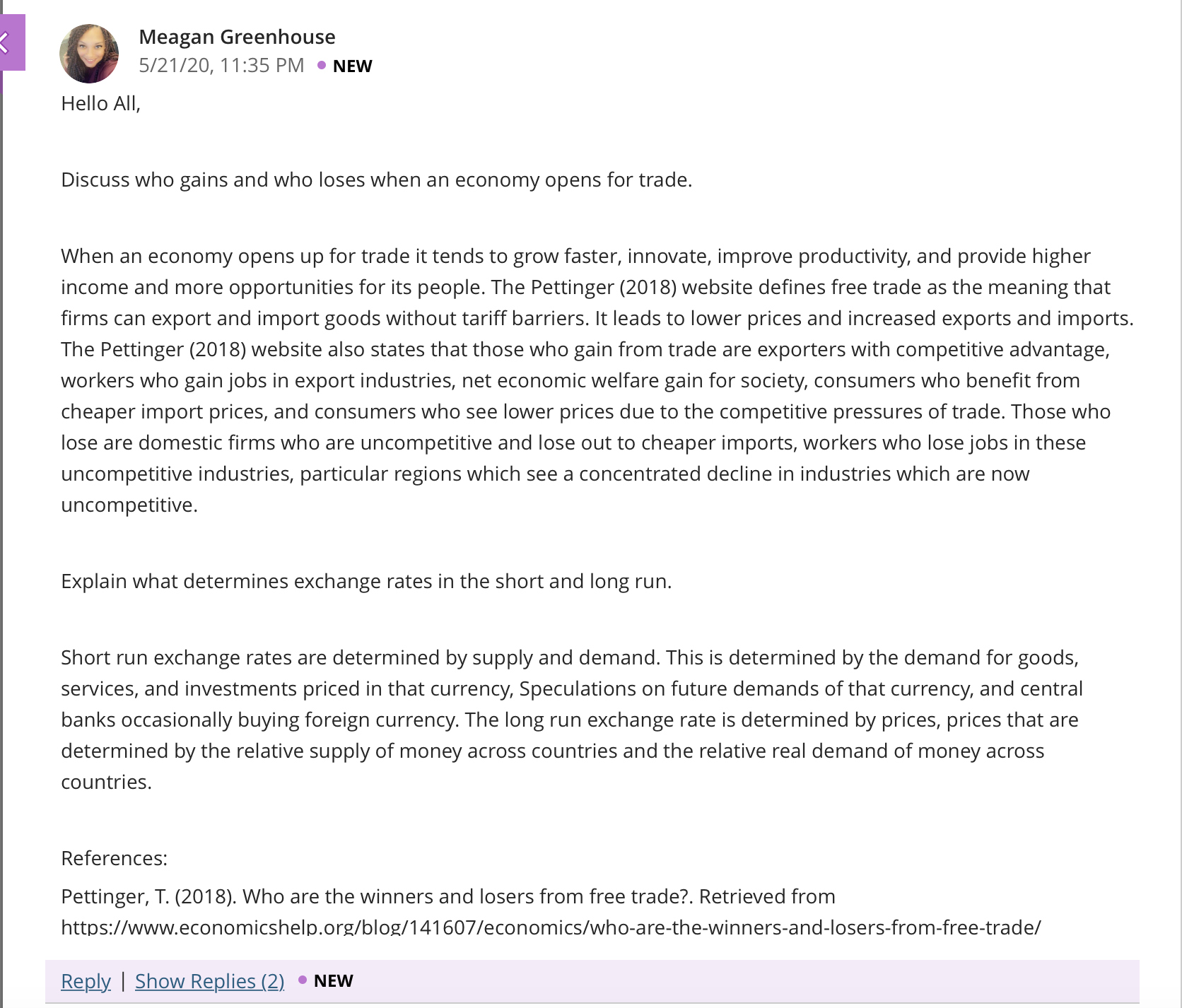
Task: Click the purple dot in the reply bar
Action: (303, 980)
